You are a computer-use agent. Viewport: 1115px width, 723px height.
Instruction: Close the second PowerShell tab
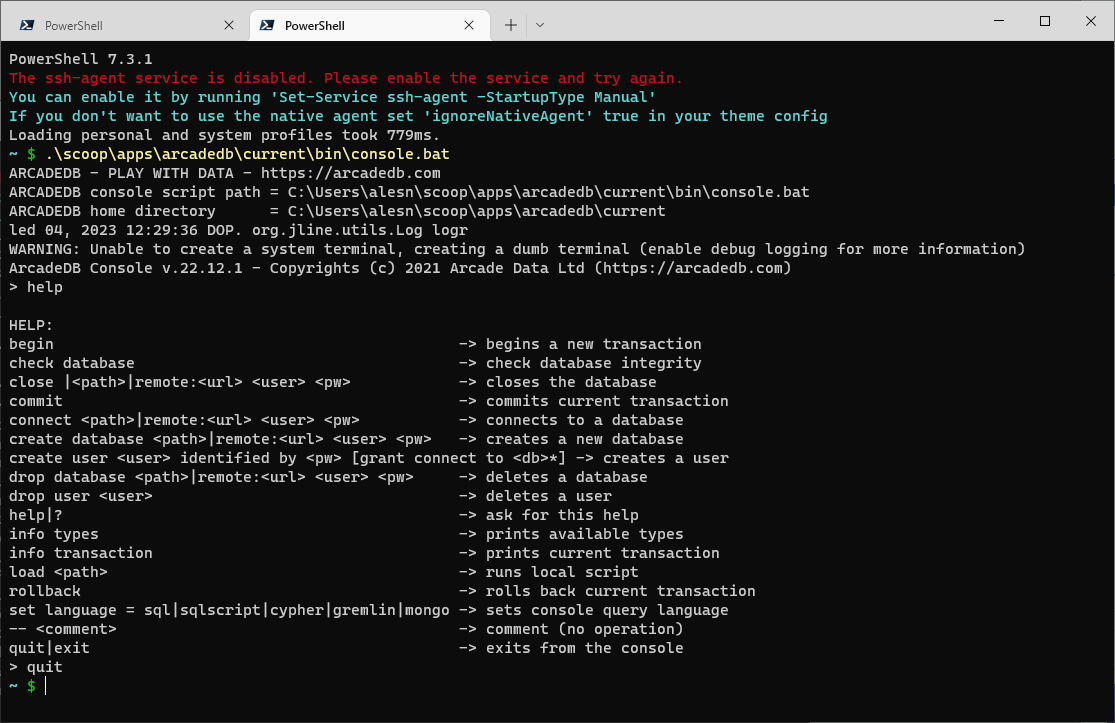click(469, 25)
